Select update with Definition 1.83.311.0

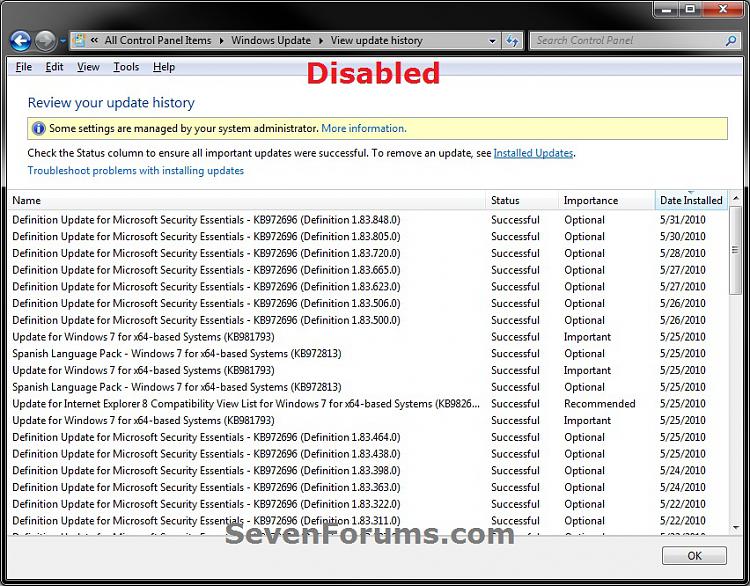point(368,521)
